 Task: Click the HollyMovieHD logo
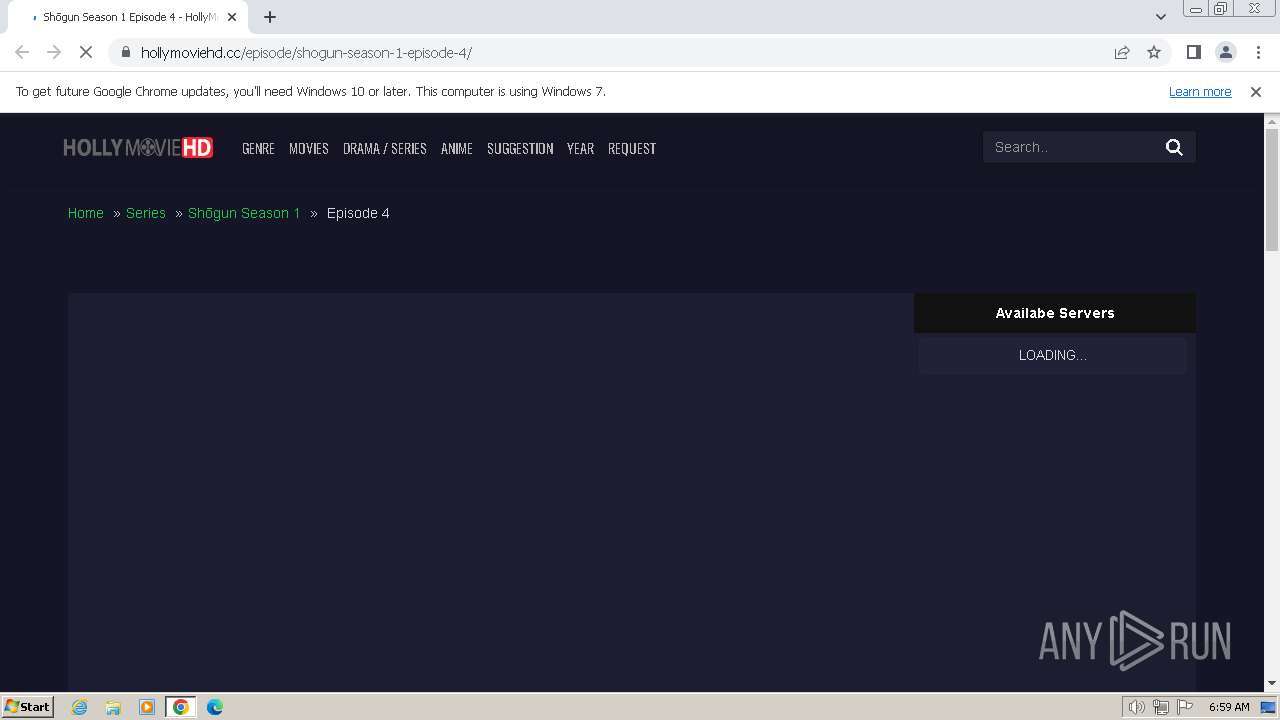[x=138, y=148]
